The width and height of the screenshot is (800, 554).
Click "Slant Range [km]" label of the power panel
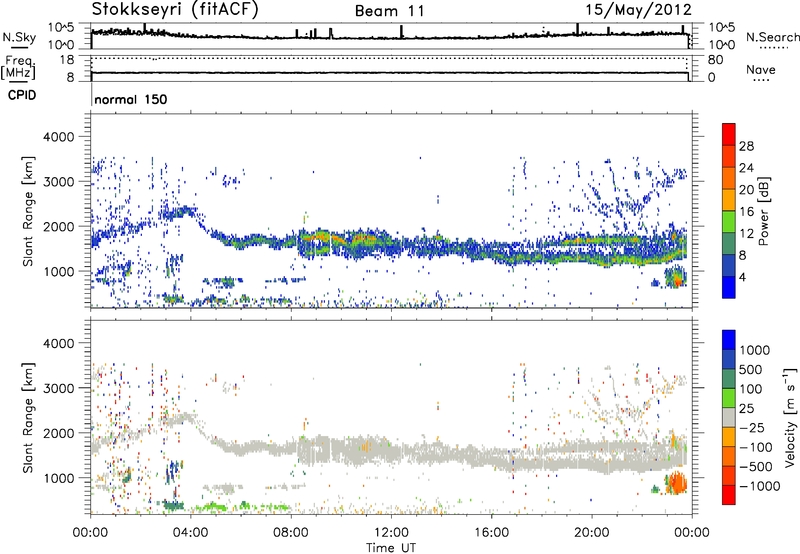click(28, 211)
